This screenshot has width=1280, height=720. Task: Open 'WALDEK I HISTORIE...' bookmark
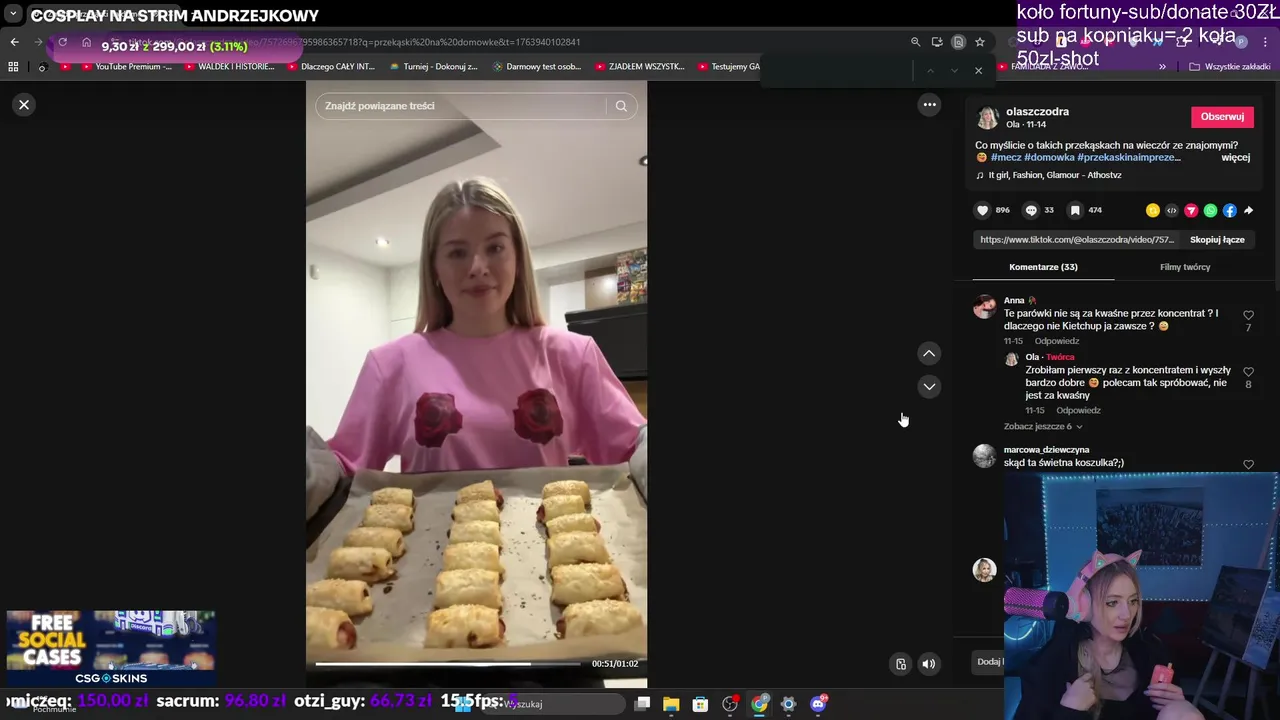229,67
